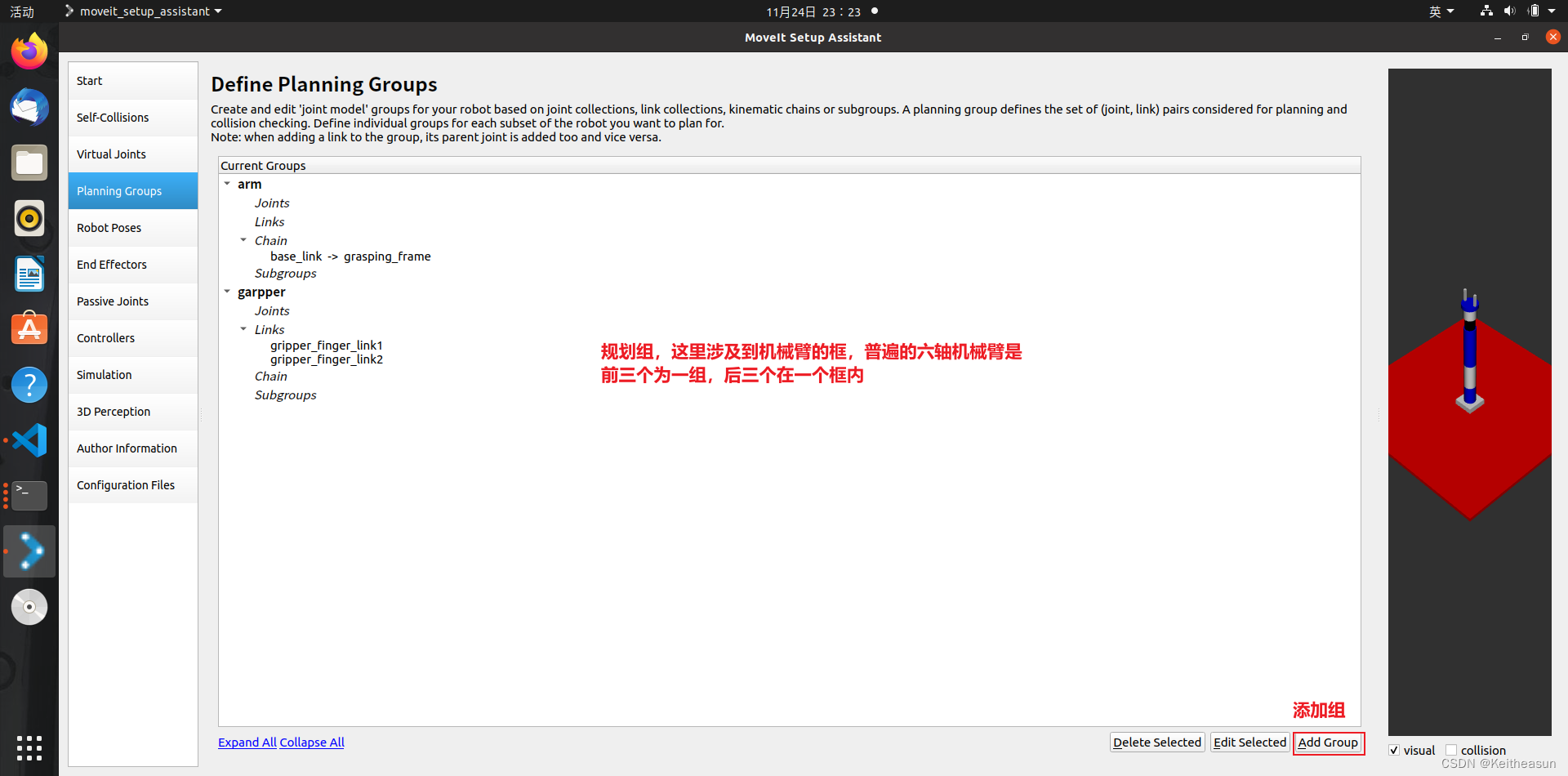The width and height of the screenshot is (1568, 776).
Task: Switch to Visual Studio Code in dock
Action: (29, 440)
